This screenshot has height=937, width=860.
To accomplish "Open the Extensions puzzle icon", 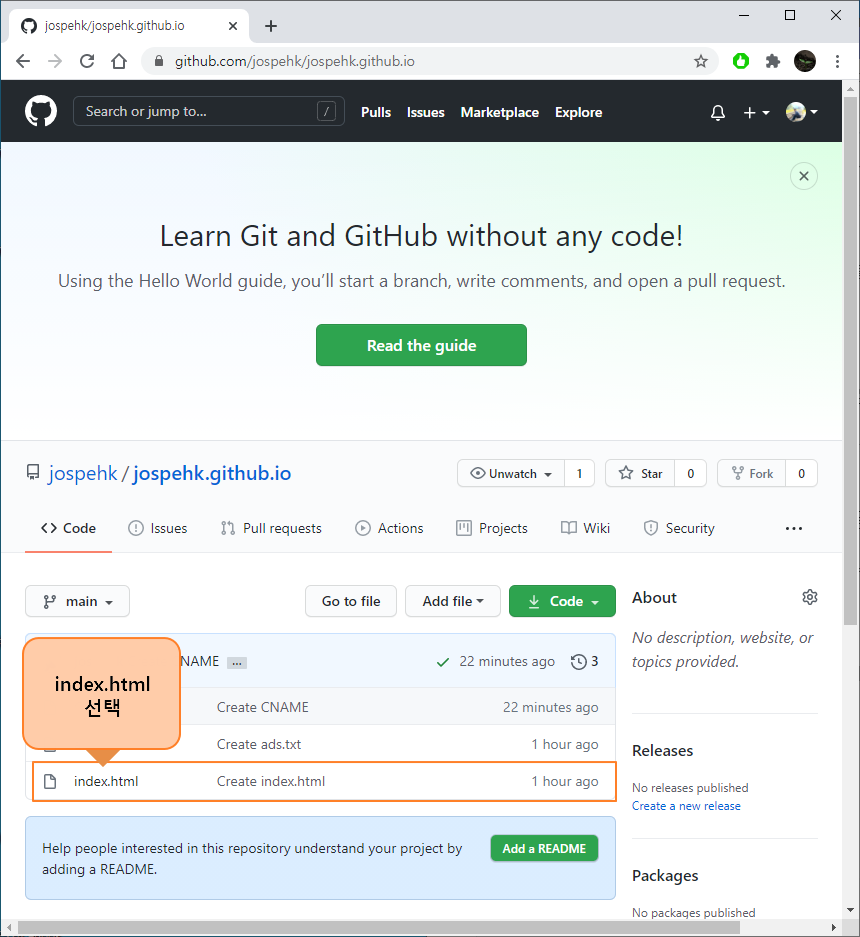I will point(773,61).
